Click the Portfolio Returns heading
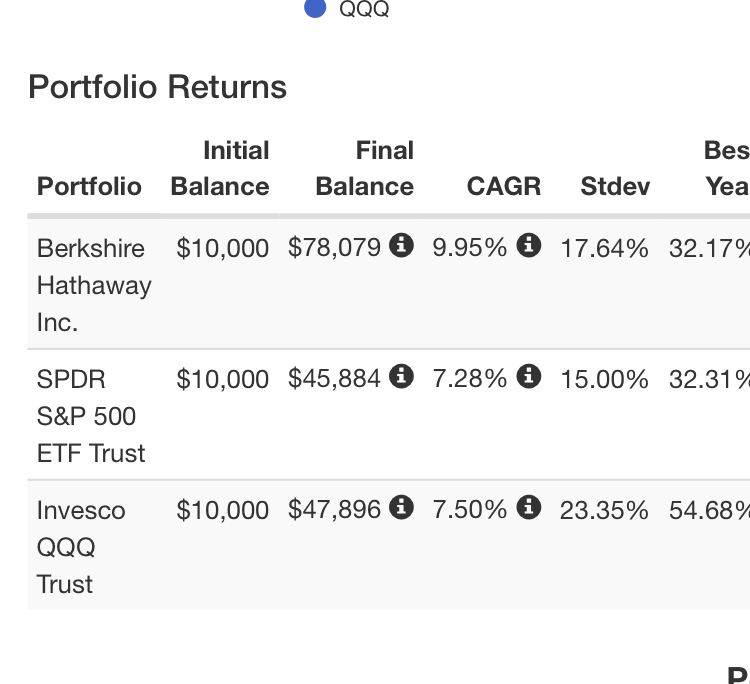Image resolution: width=750 pixels, height=684 pixels. (x=158, y=87)
